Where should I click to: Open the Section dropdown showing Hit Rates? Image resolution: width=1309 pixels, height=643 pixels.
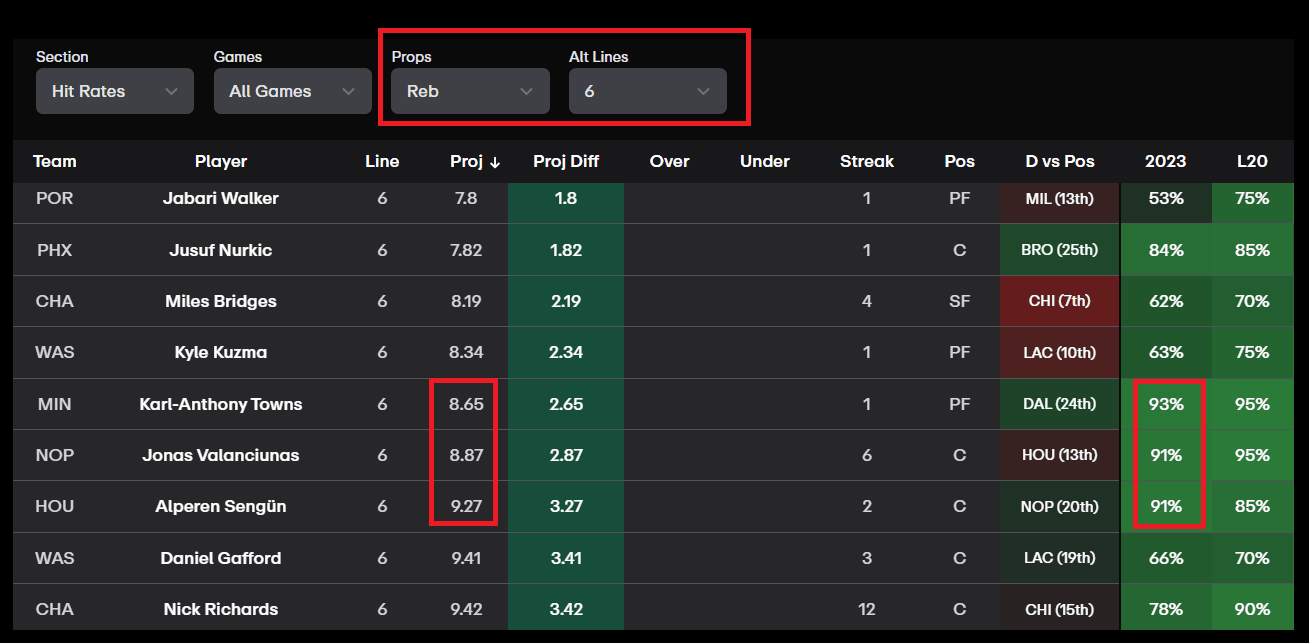click(114, 90)
